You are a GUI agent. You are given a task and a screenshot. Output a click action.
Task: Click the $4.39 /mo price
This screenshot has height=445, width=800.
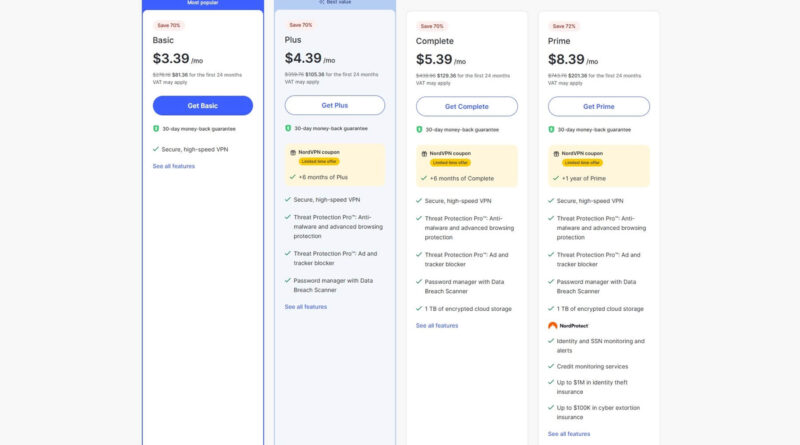pos(310,58)
